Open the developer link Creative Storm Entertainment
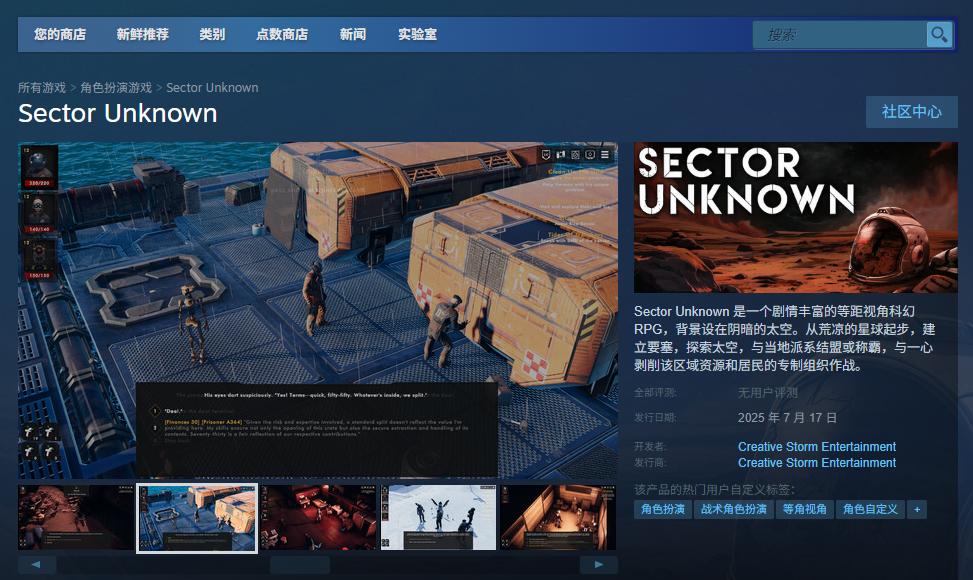 [816, 447]
